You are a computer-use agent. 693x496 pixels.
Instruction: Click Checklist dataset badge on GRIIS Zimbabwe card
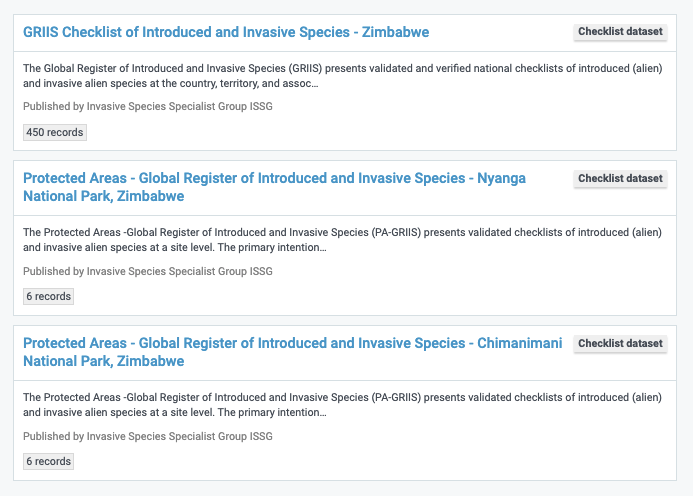[x=620, y=32]
